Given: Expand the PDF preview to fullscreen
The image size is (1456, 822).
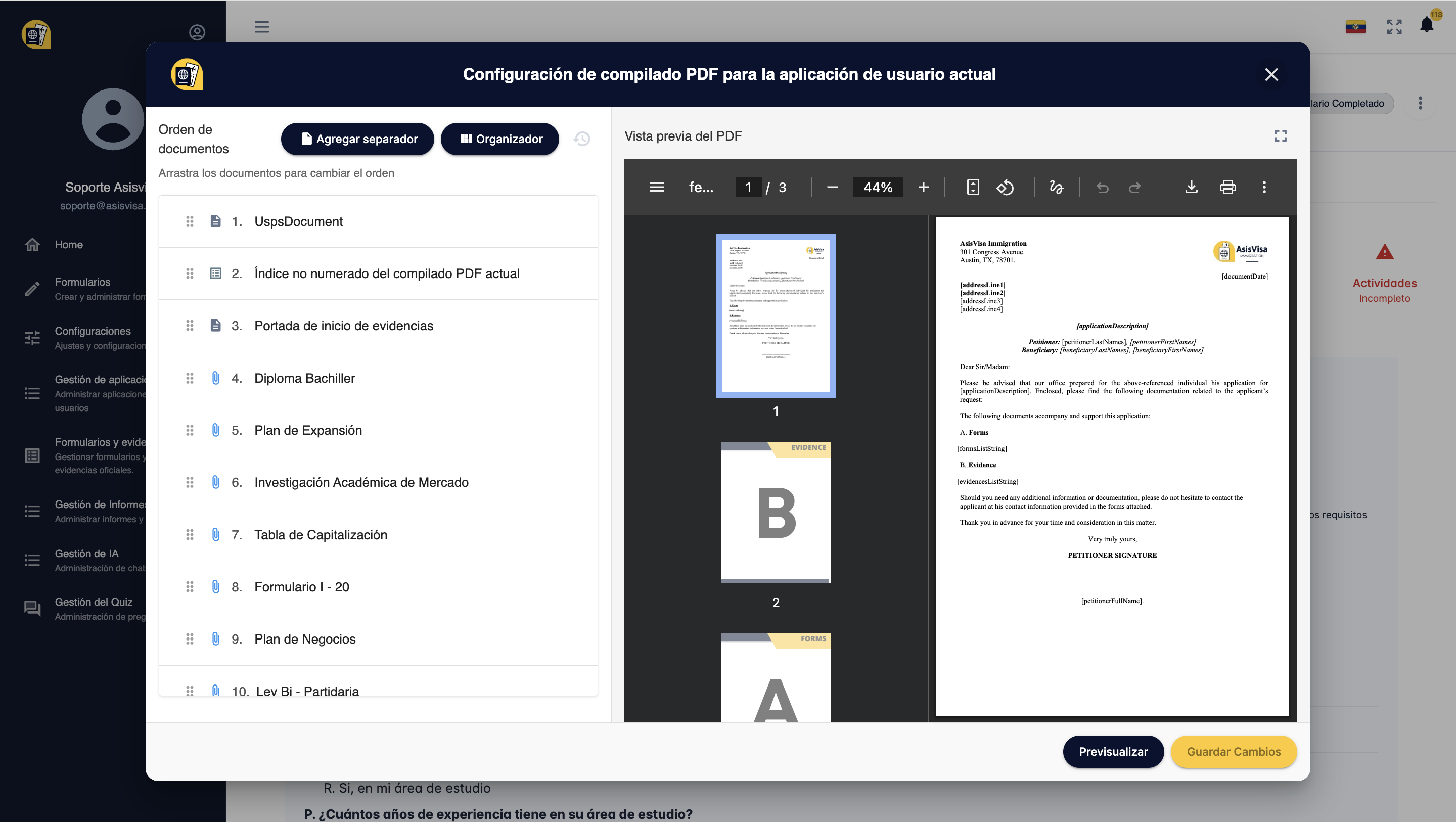Looking at the screenshot, I should 1281,135.
